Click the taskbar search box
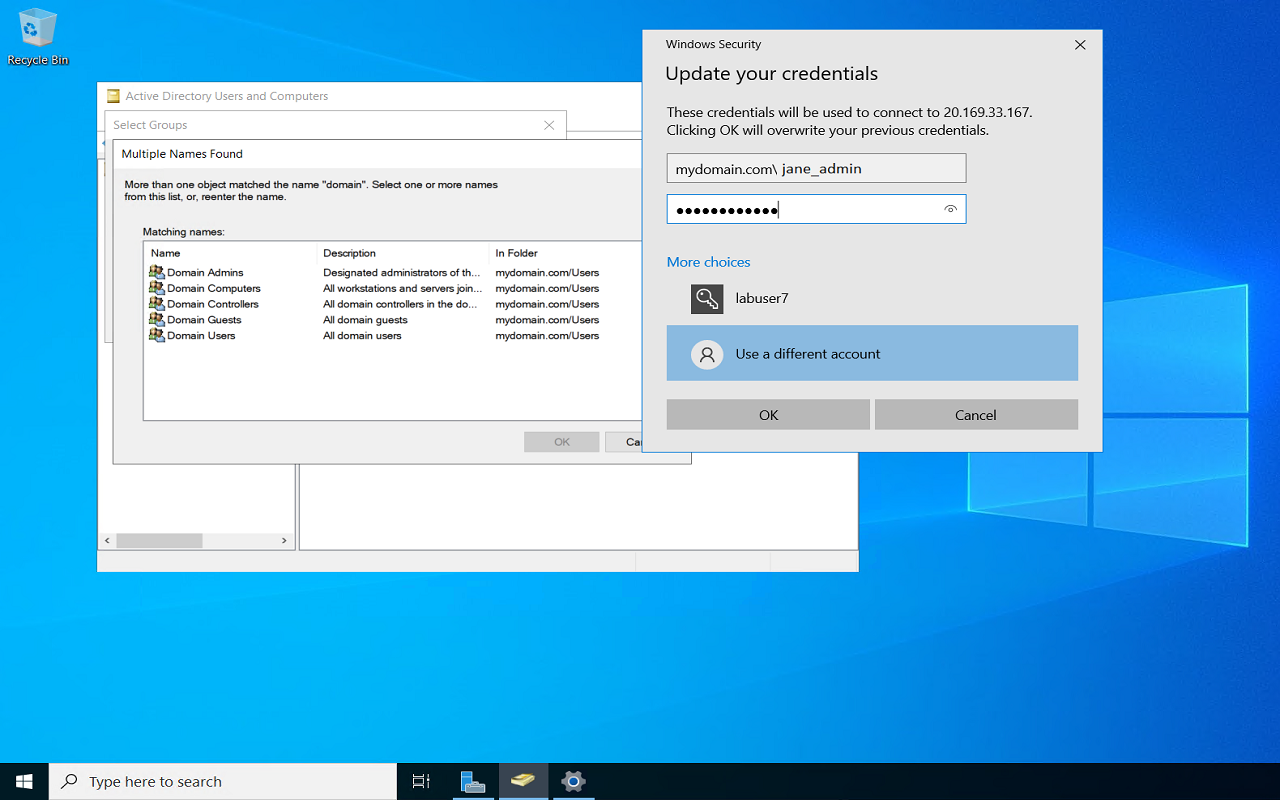Screen dimensions: 1280x800 tap(223, 782)
